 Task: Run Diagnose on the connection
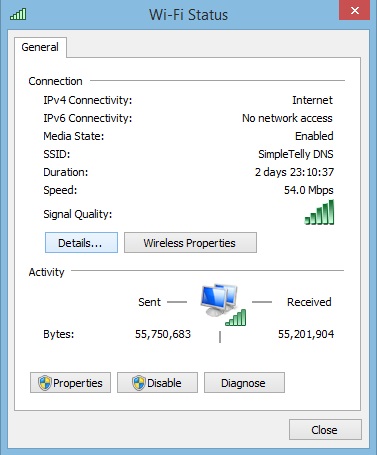[x=244, y=383]
